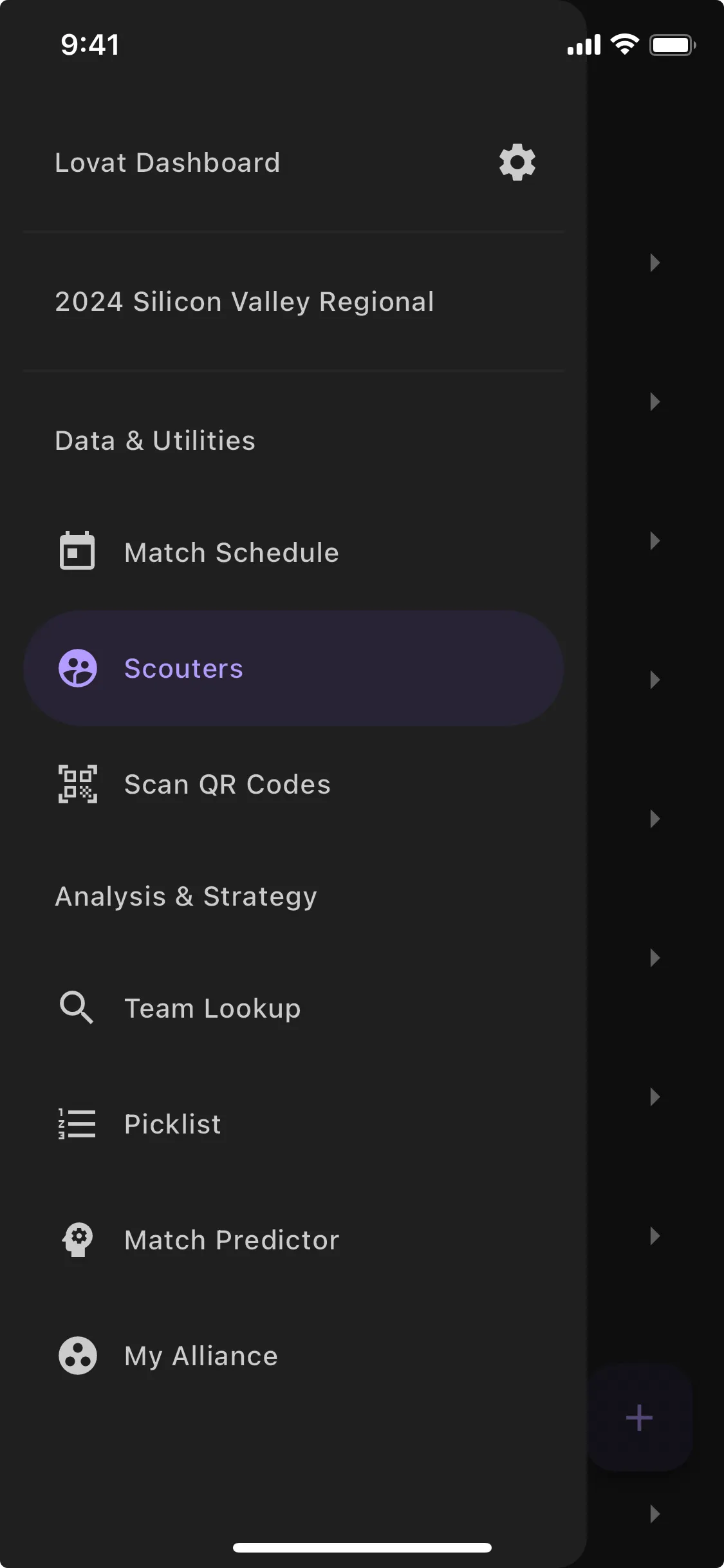Tap the QR code scanner icon

coord(78,784)
